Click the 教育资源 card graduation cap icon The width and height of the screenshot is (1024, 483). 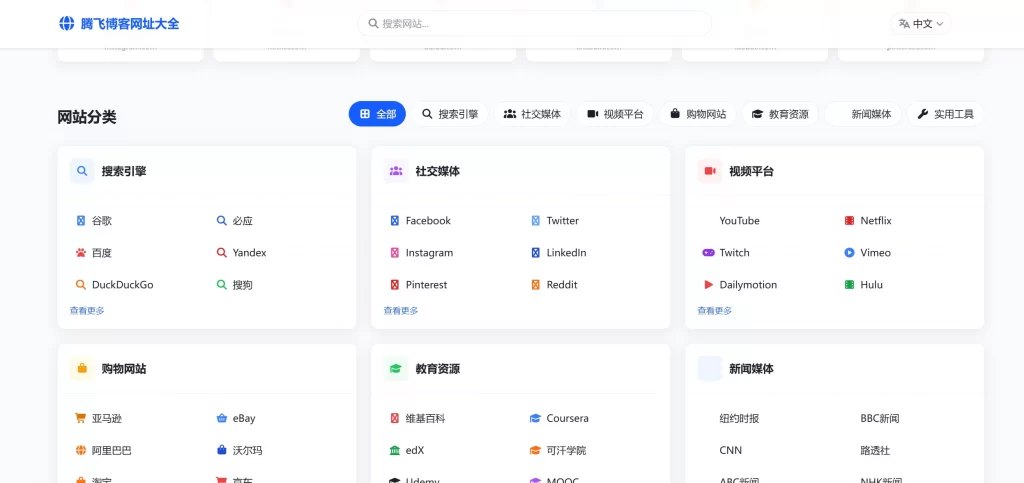pyautogui.click(x=396, y=369)
